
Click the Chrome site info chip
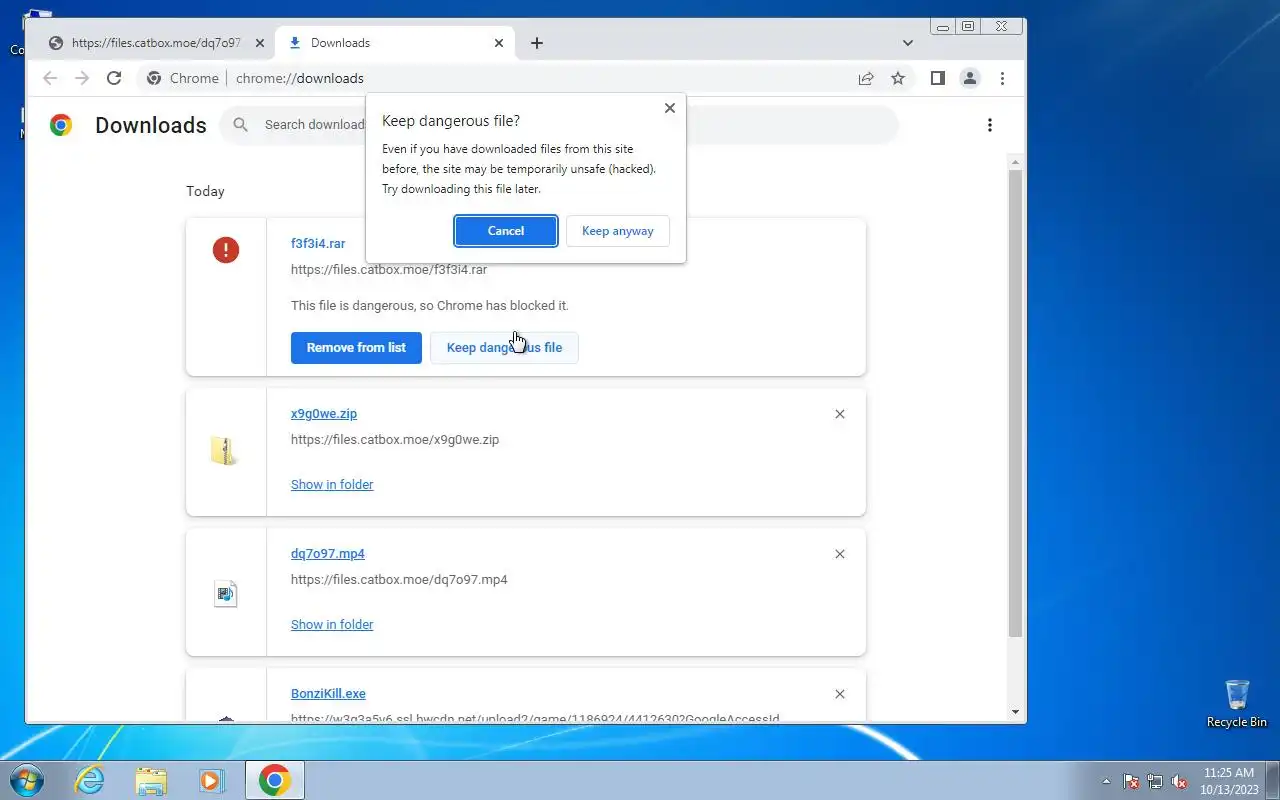[183, 78]
